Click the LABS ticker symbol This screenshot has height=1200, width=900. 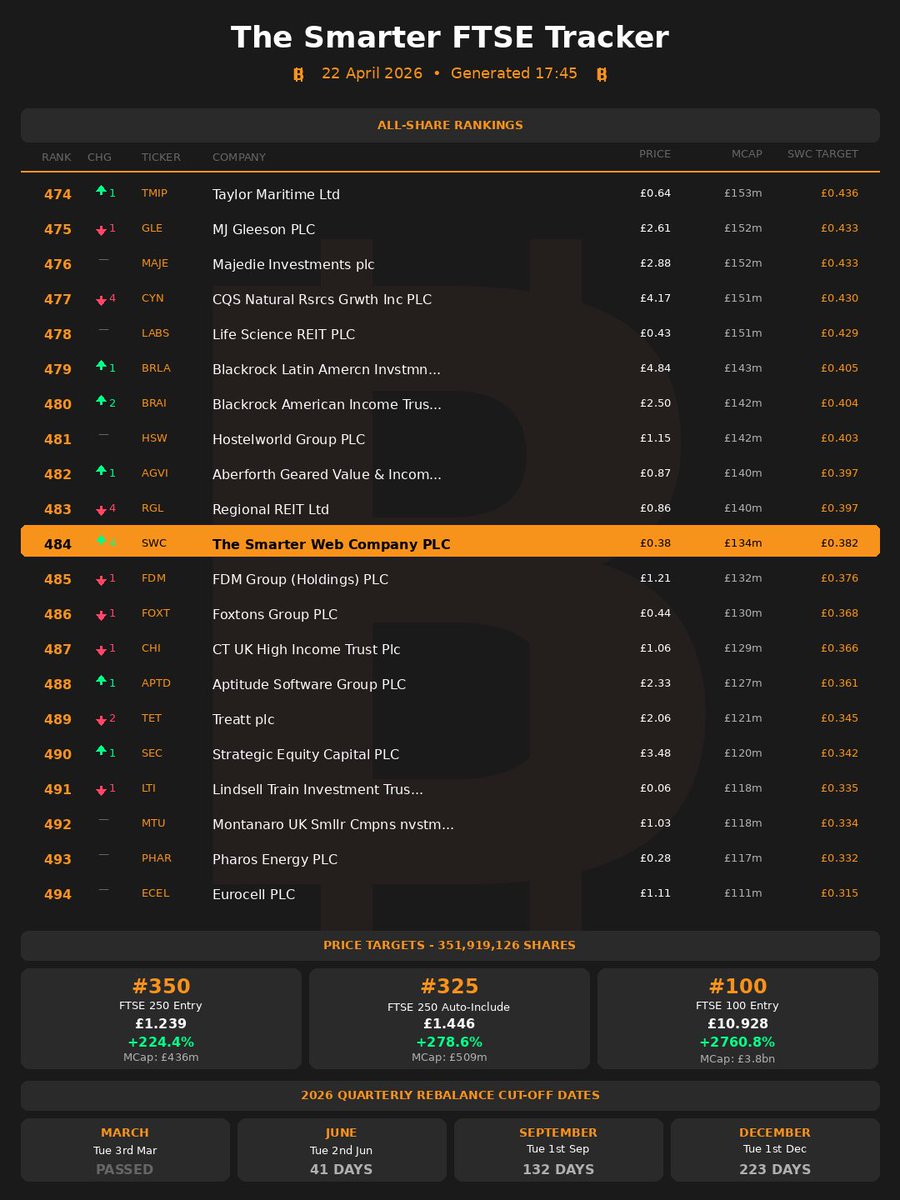pyautogui.click(x=155, y=333)
